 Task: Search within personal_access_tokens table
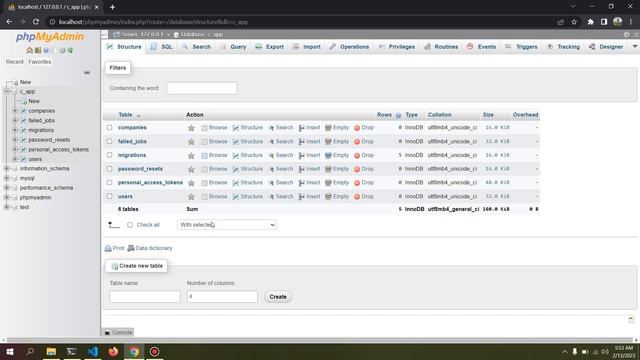281,182
